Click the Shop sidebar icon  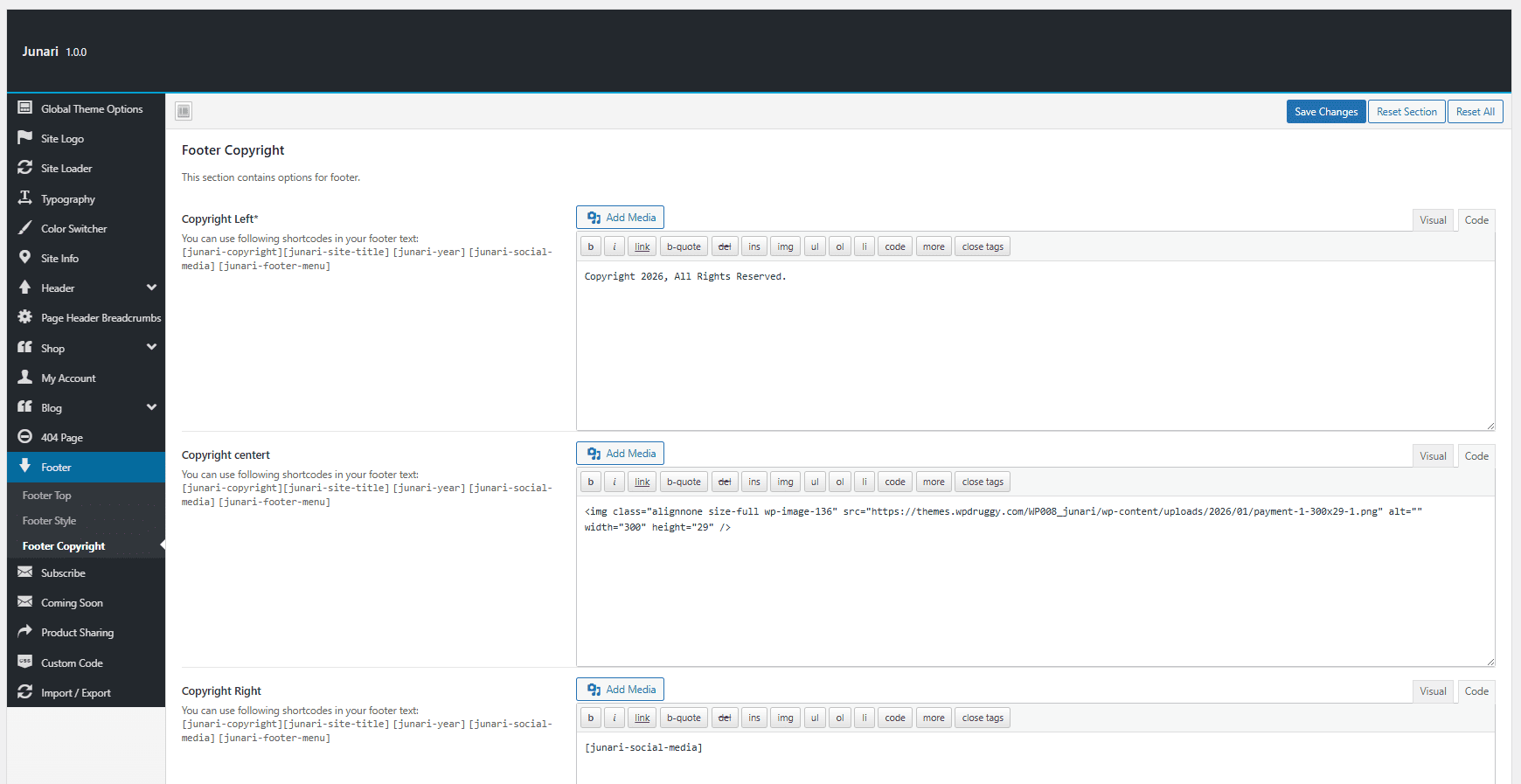(25, 348)
